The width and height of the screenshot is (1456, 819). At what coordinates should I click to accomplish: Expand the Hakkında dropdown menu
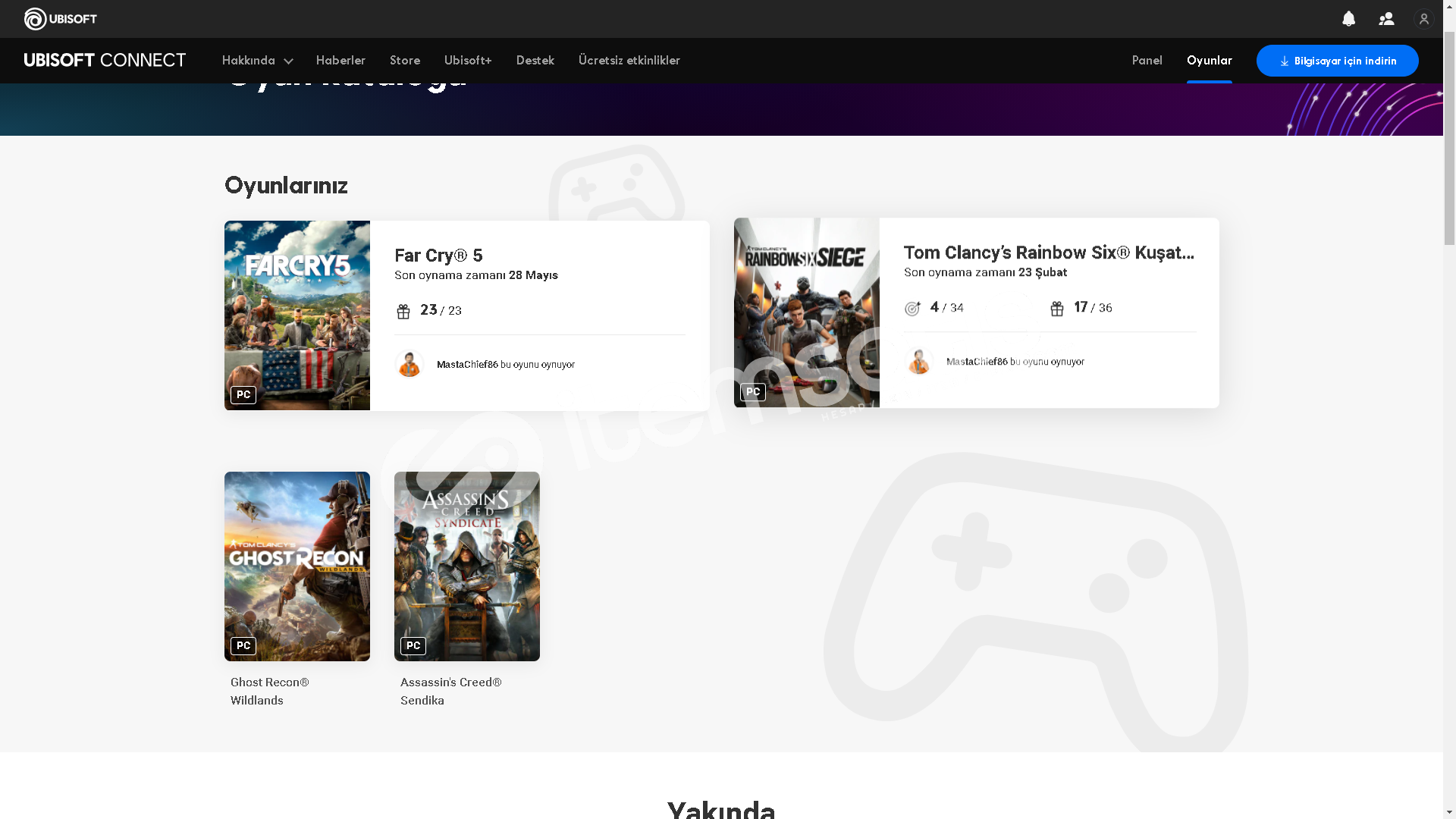[257, 61]
